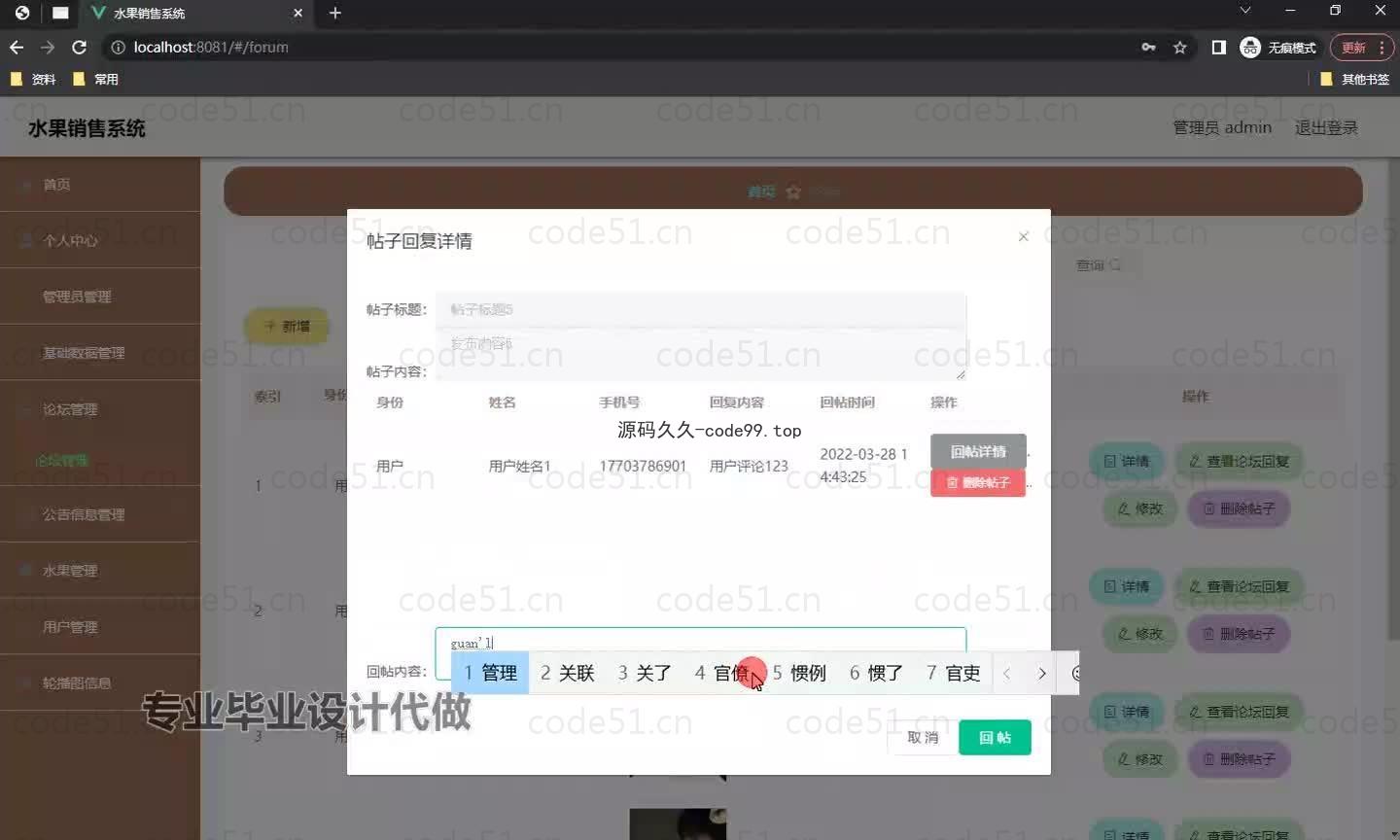Choose IME candidate 5 惯例

point(799,673)
